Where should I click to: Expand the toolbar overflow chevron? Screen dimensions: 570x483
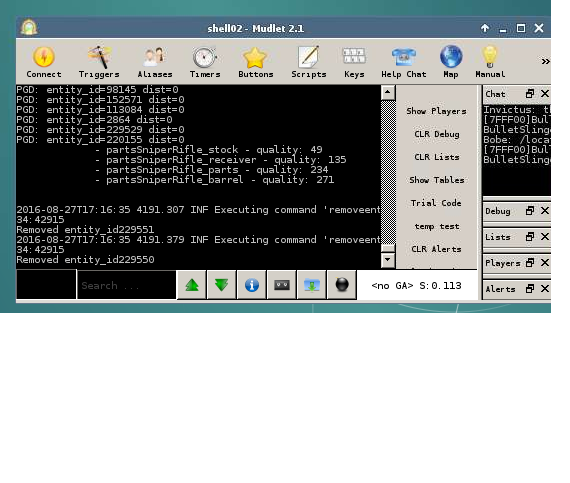[x=545, y=61]
